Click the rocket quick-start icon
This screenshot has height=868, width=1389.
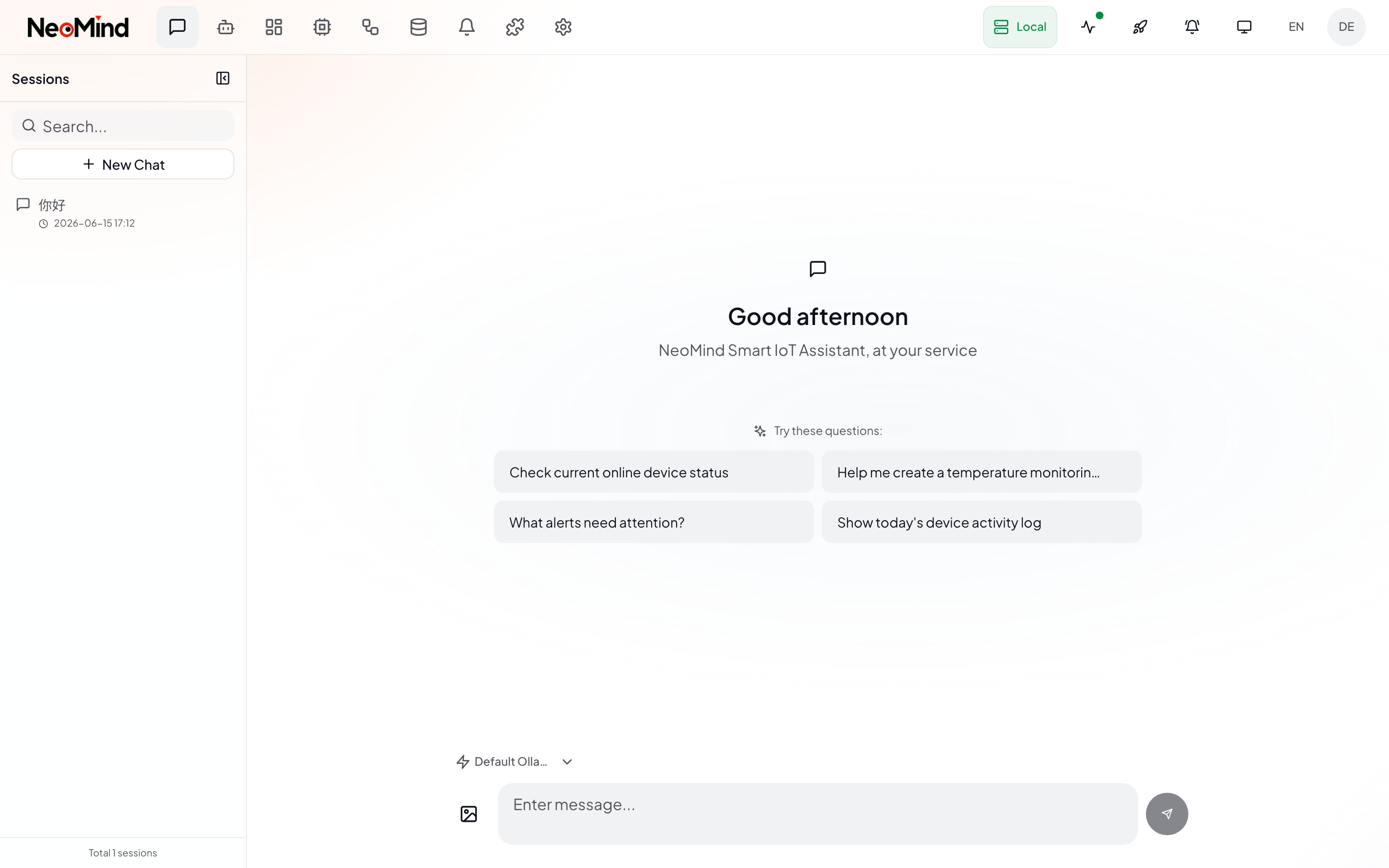[x=1140, y=27]
